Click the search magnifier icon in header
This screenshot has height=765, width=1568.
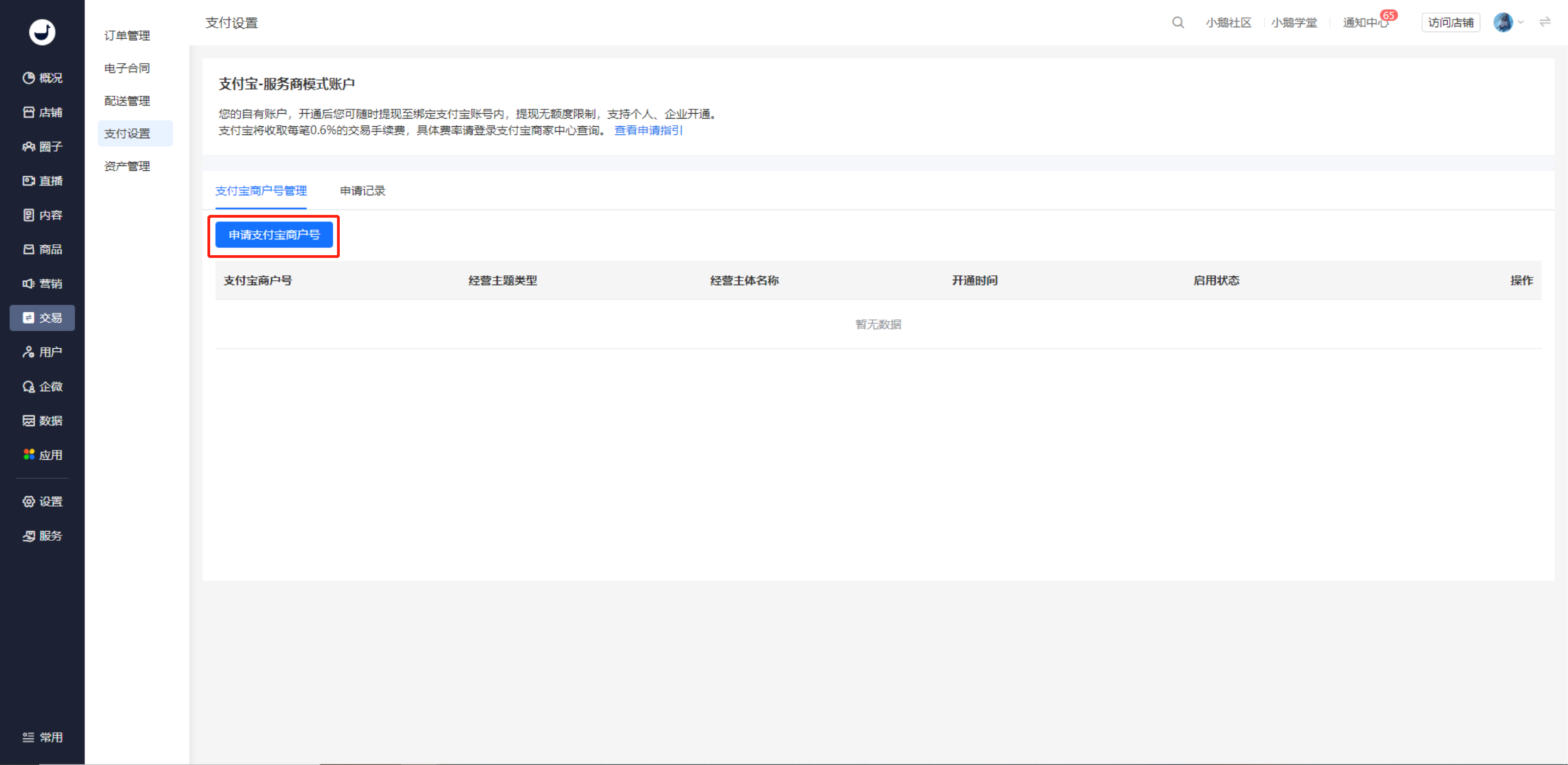coord(1178,22)
